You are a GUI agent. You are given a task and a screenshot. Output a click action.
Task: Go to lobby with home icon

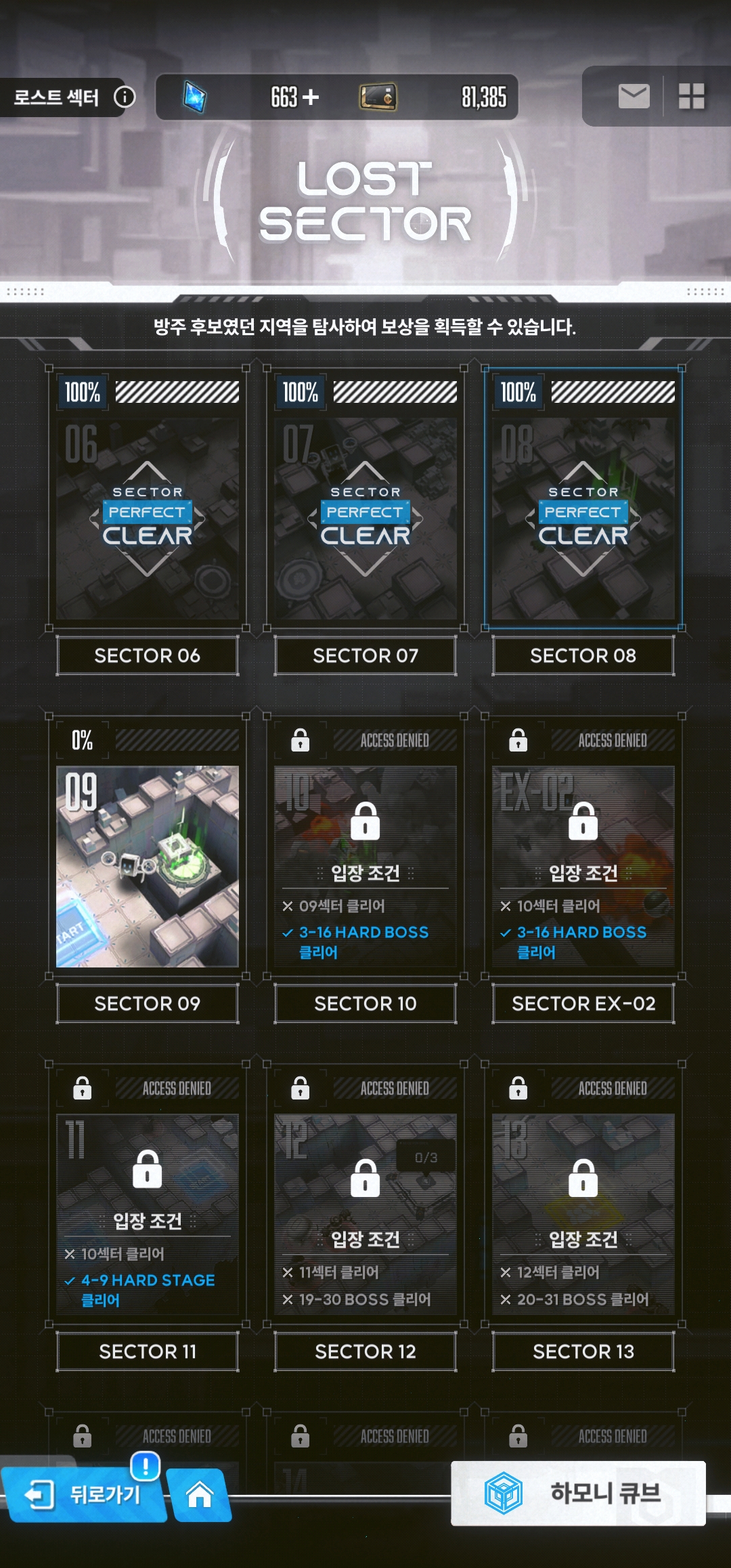pos(199,1495)
